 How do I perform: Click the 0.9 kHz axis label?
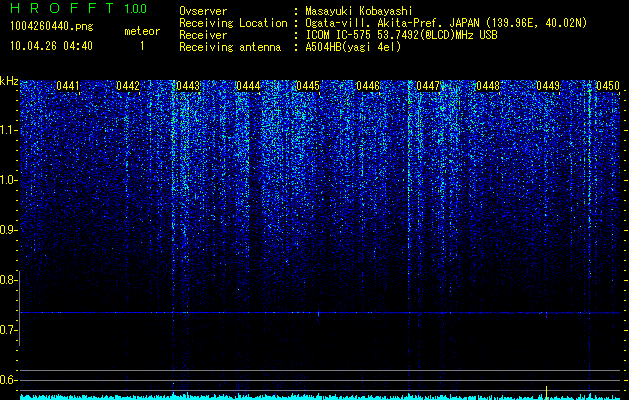[x=9, y=230]
